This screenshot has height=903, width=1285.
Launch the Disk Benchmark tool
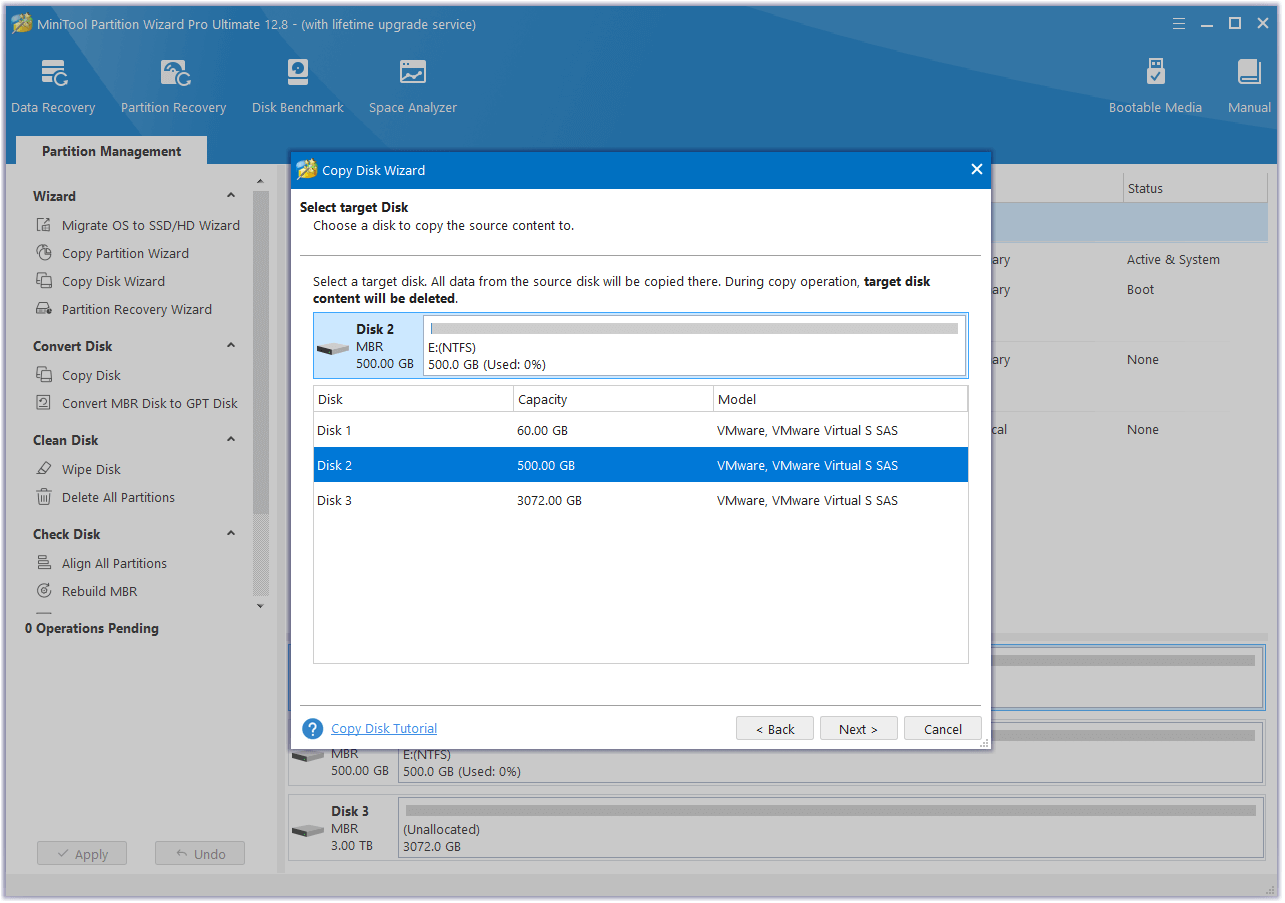point(298,86)
